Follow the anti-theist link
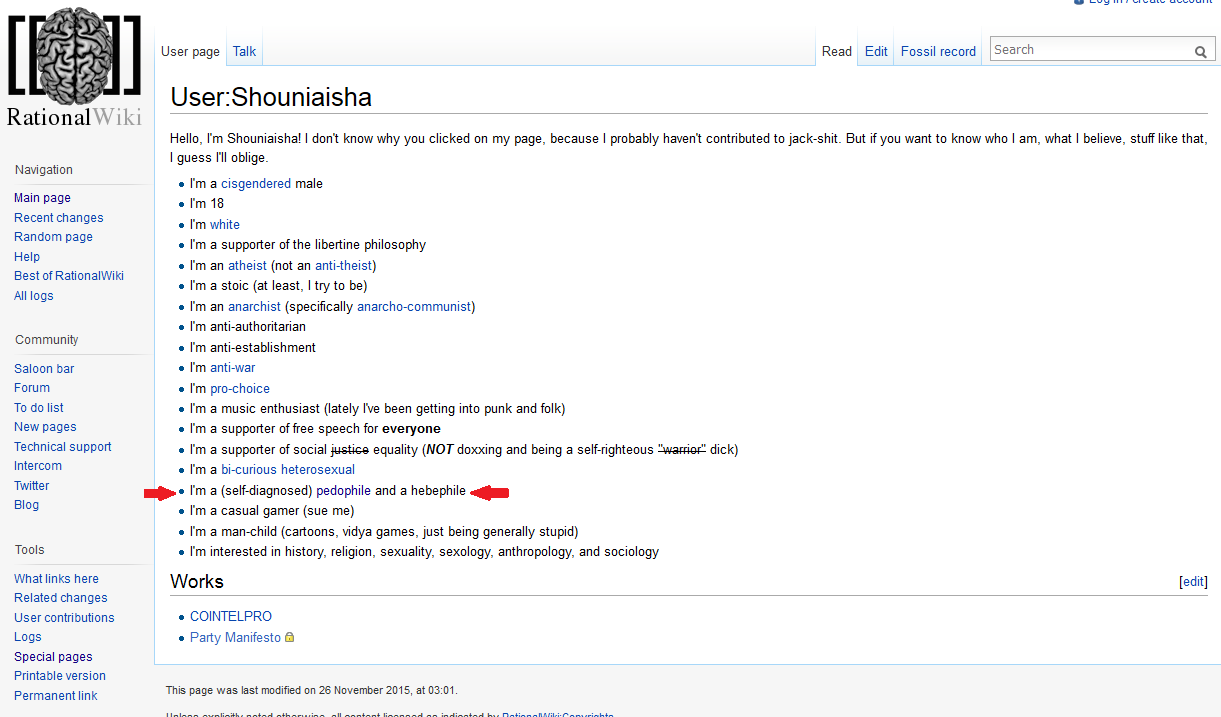Viewport: 1221px width, 717px height. tap(343, 266)
